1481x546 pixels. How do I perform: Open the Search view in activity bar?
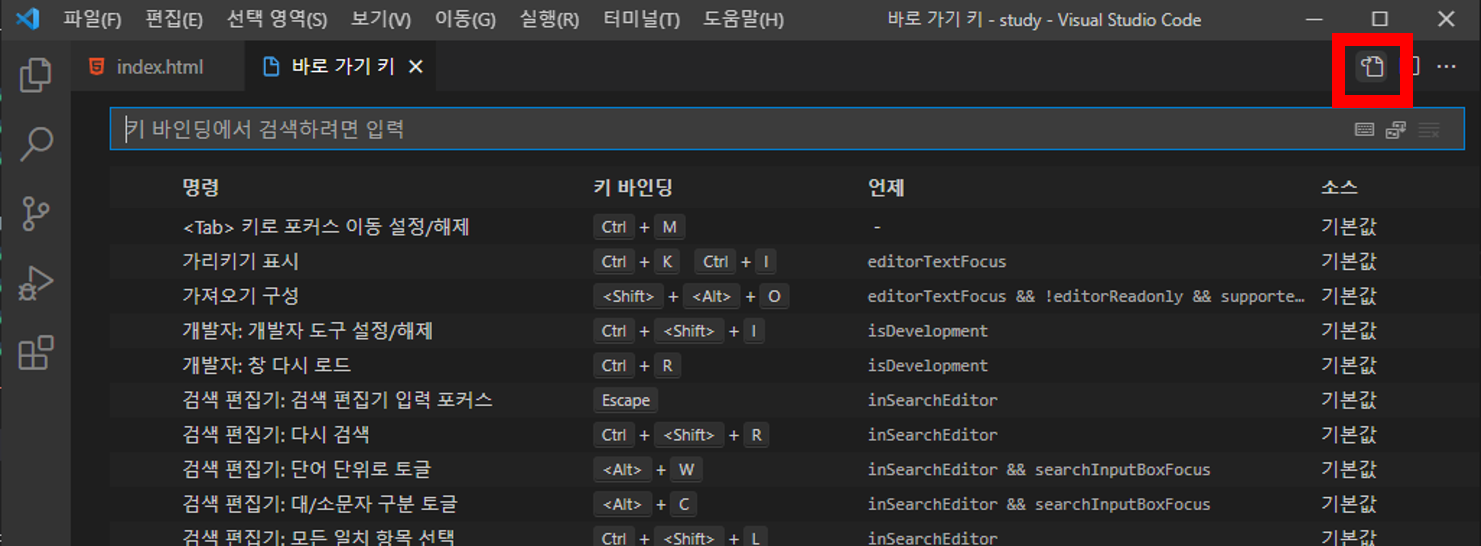[x=36, y=144]
